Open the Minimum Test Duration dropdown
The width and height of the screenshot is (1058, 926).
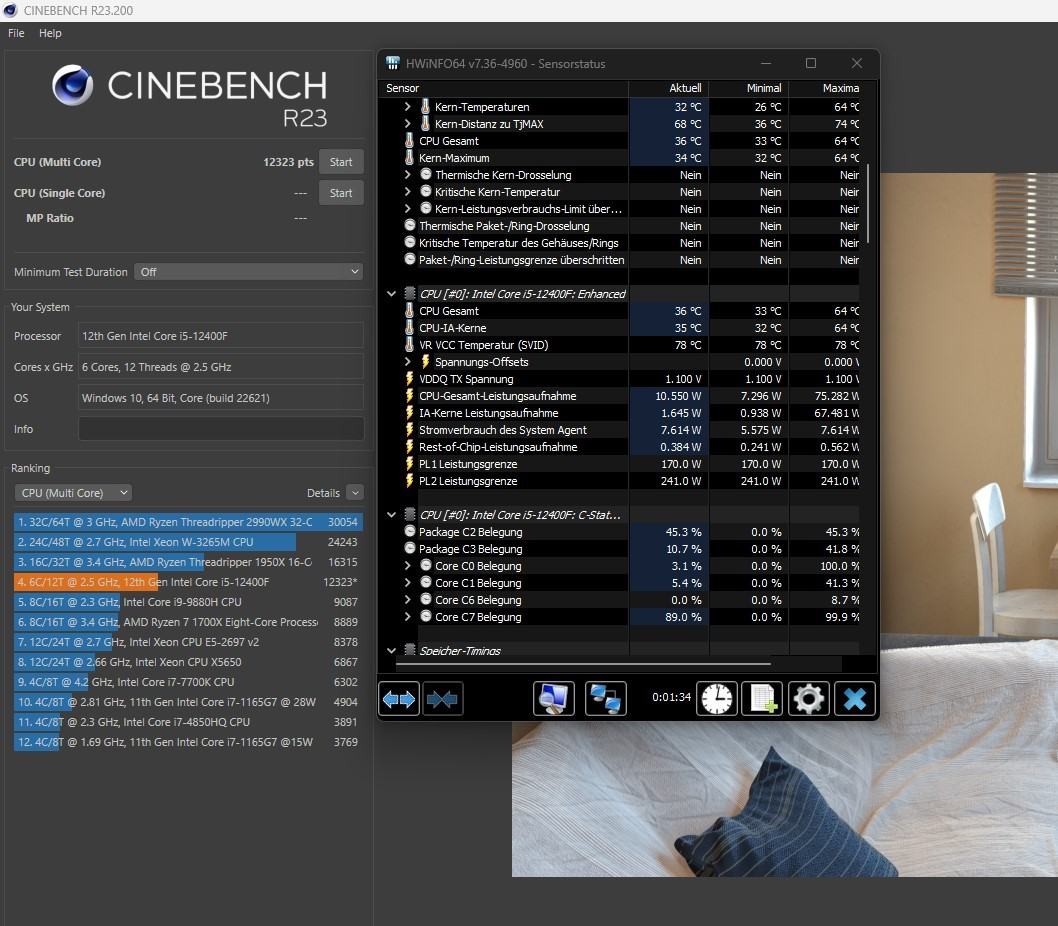point(248,271)
